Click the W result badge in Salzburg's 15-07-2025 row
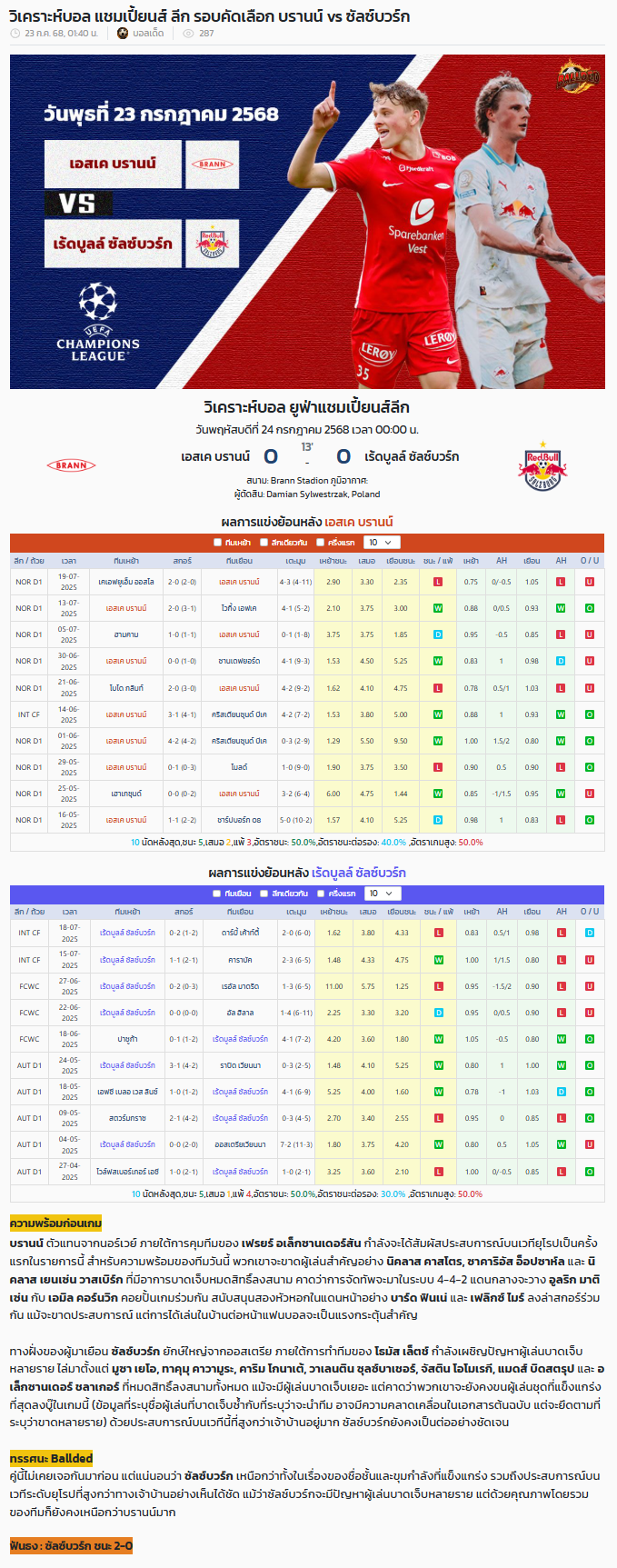Screen dimensions: 617x1568 (x=439, y=960)
